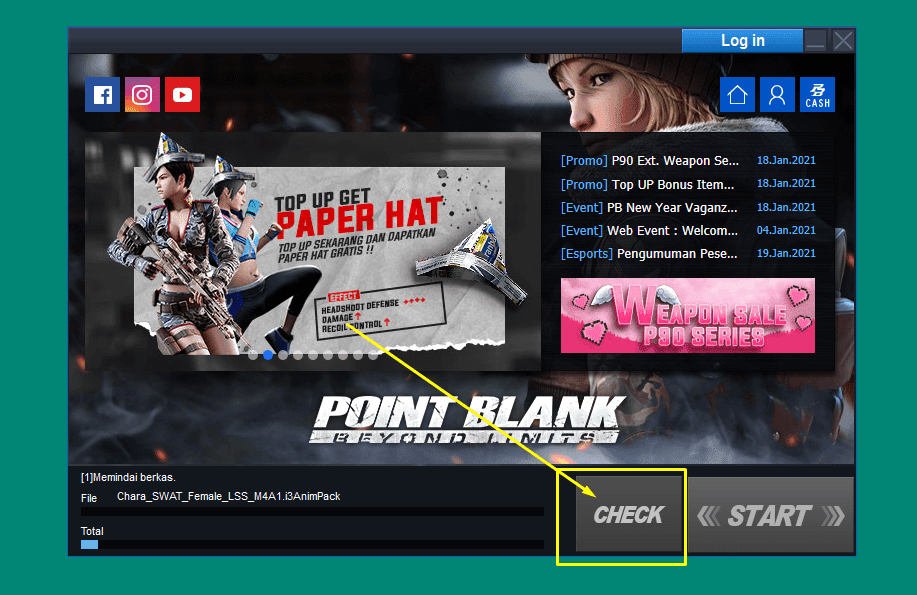This screenshot has width=917, height=595.
Task: Open the Weapon Sale P90 Series banner
Action: click(688, 315)
